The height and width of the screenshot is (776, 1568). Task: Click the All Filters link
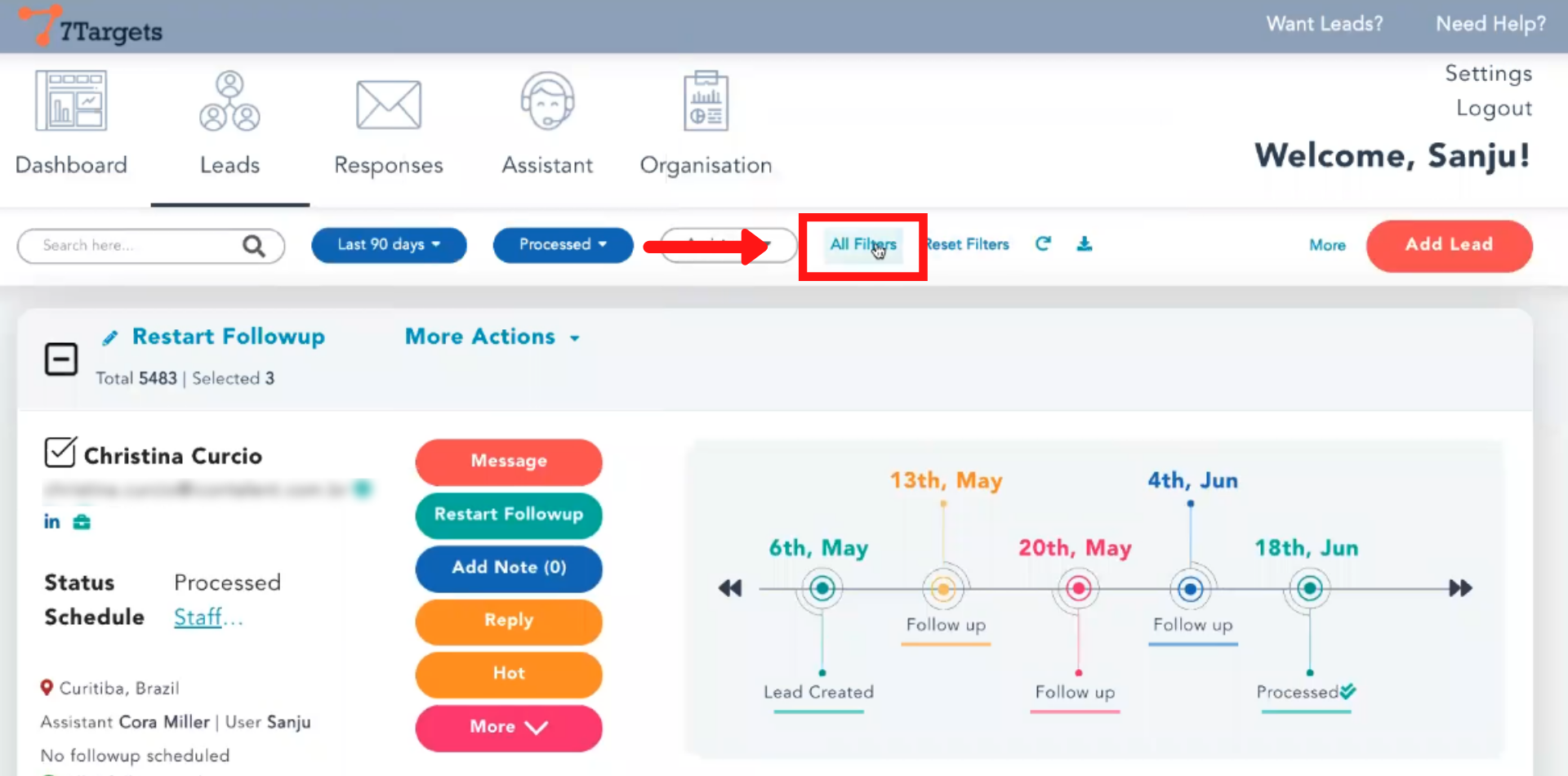862,245
